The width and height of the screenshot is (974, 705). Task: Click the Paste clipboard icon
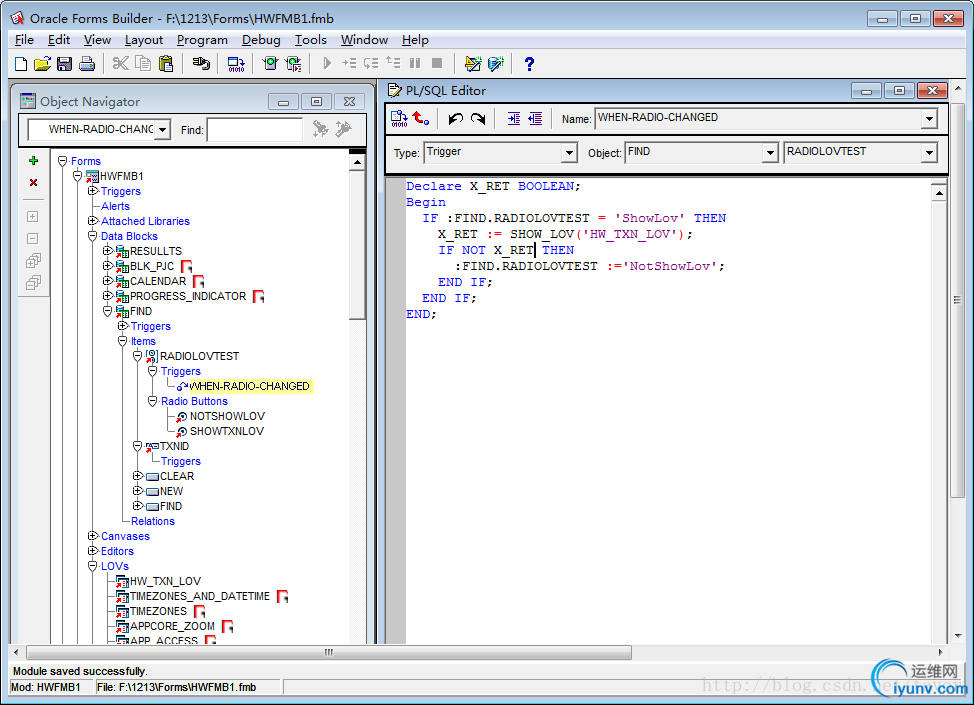(166, 63)
